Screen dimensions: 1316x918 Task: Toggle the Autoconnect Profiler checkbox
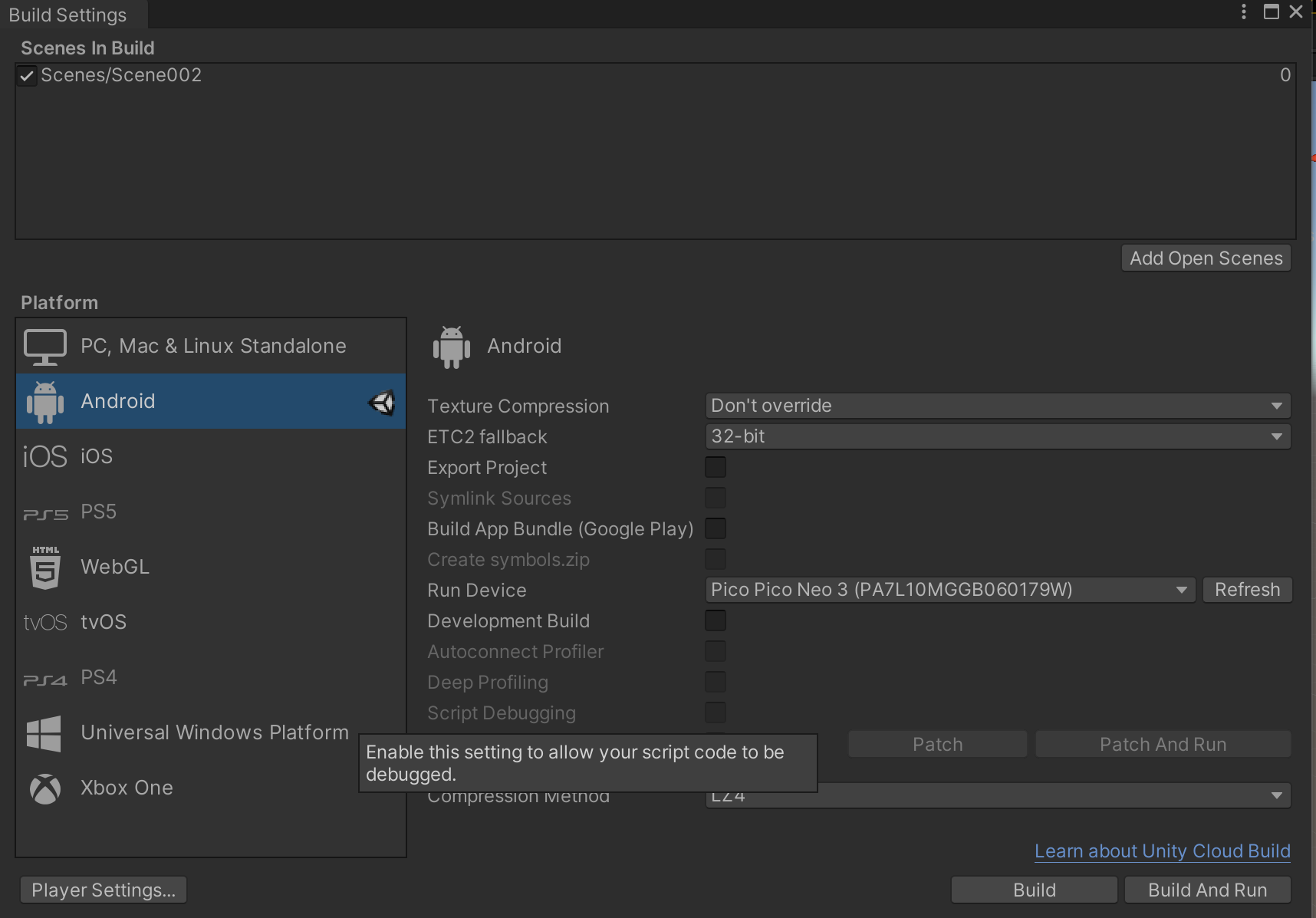coord(716,651)
